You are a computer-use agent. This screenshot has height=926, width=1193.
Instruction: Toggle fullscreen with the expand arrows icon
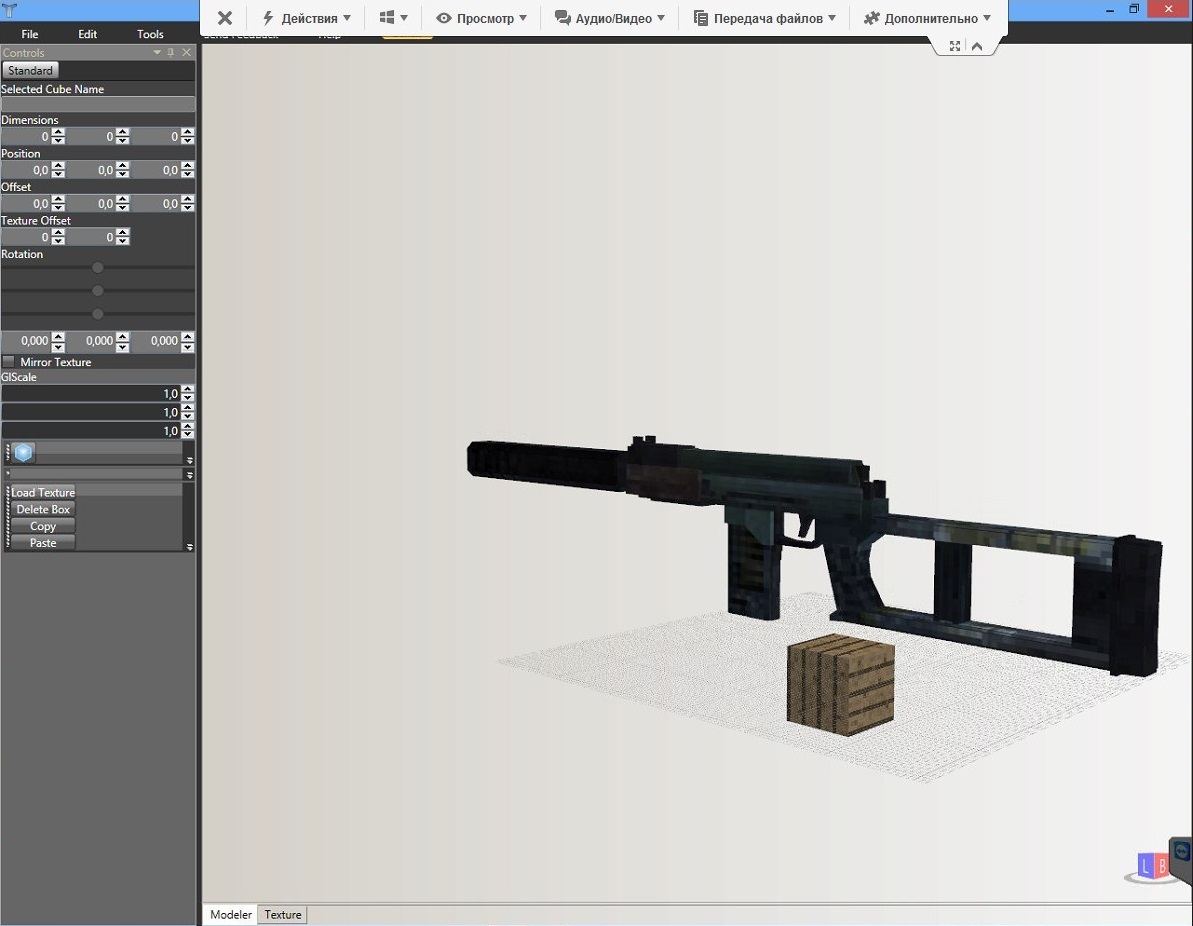coord(955,45)
